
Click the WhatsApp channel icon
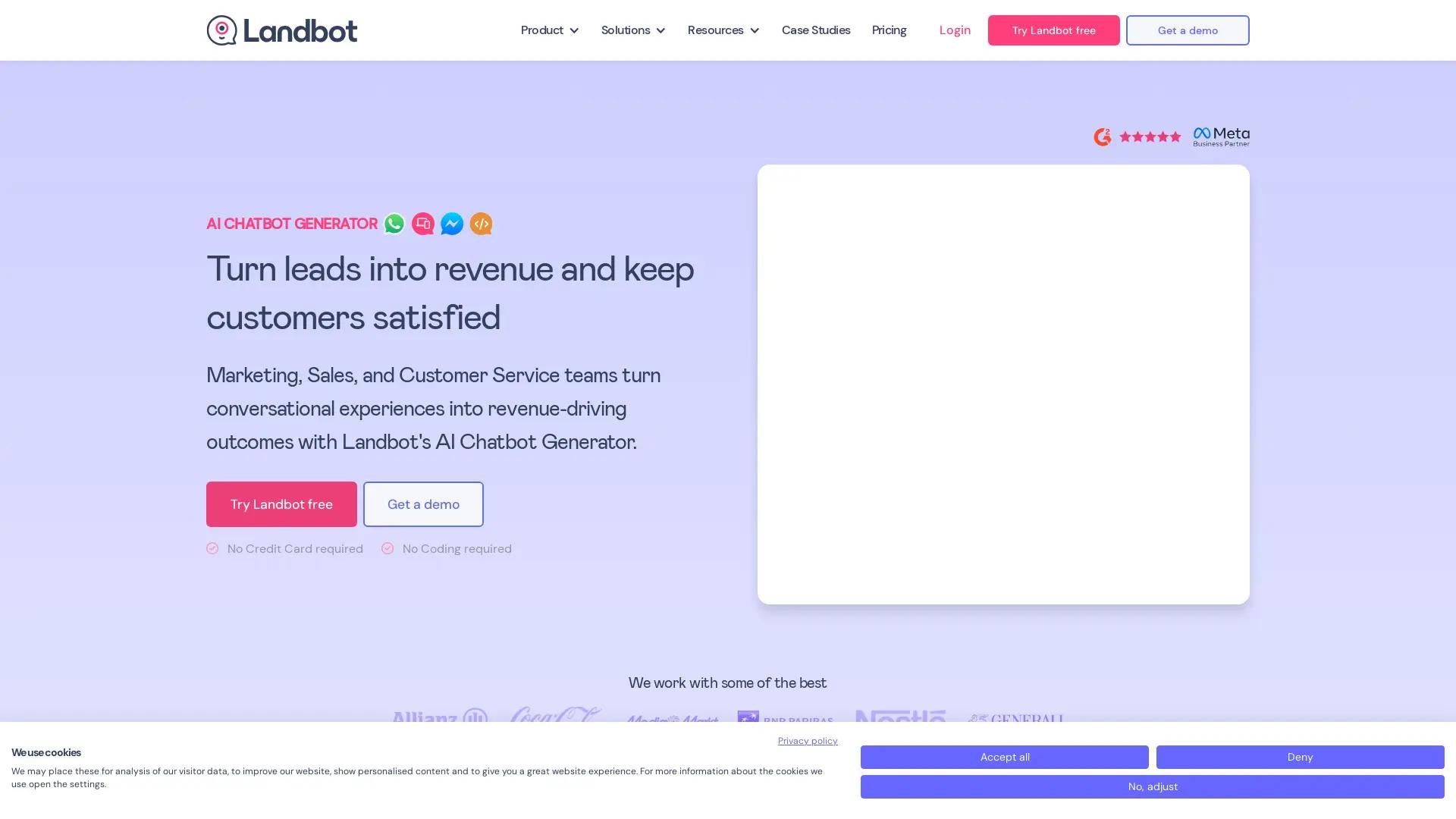pyautogui.click(x=394, y=224)
